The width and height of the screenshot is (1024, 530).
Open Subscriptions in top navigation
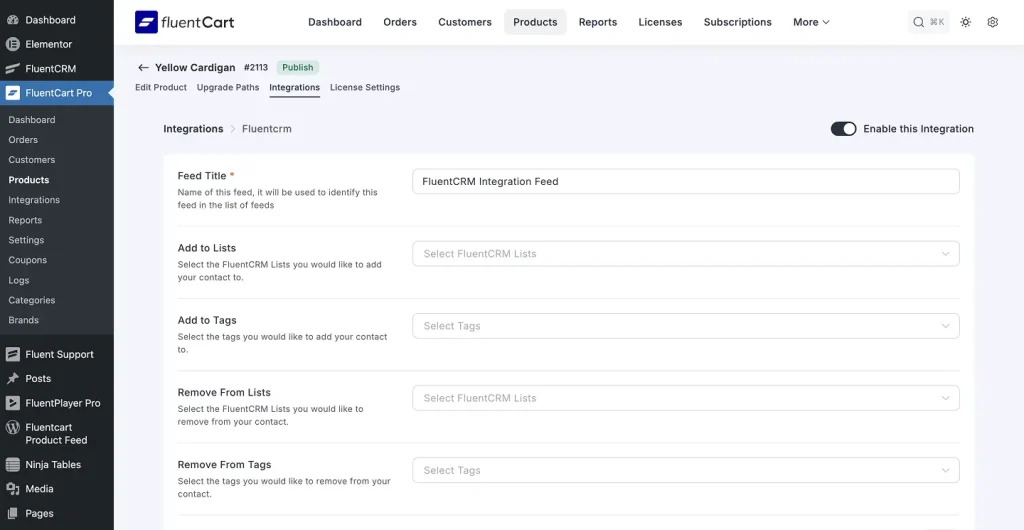(737, 22)
